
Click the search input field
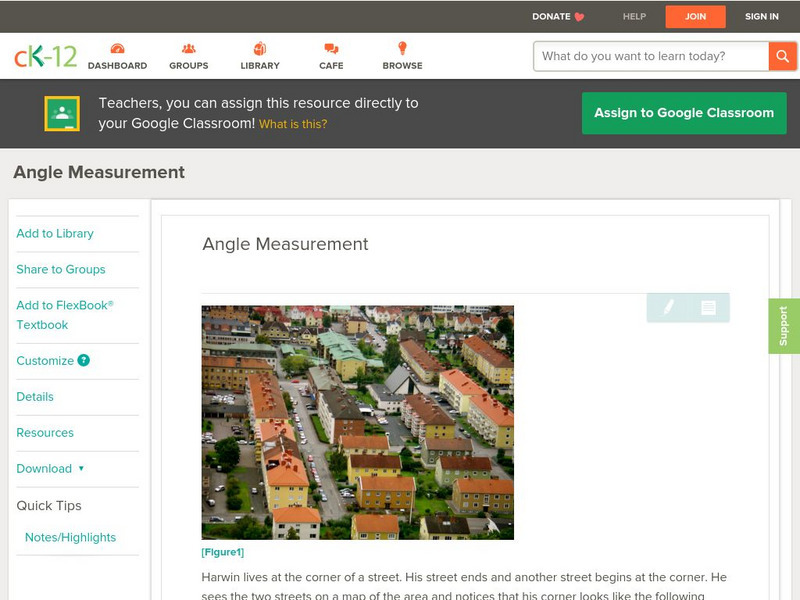click(650, 56)
